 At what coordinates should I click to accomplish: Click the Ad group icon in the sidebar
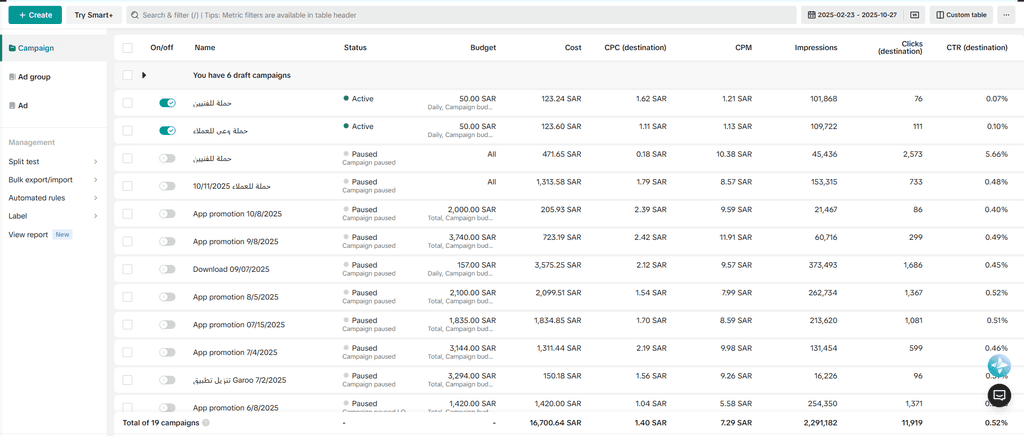11,77
